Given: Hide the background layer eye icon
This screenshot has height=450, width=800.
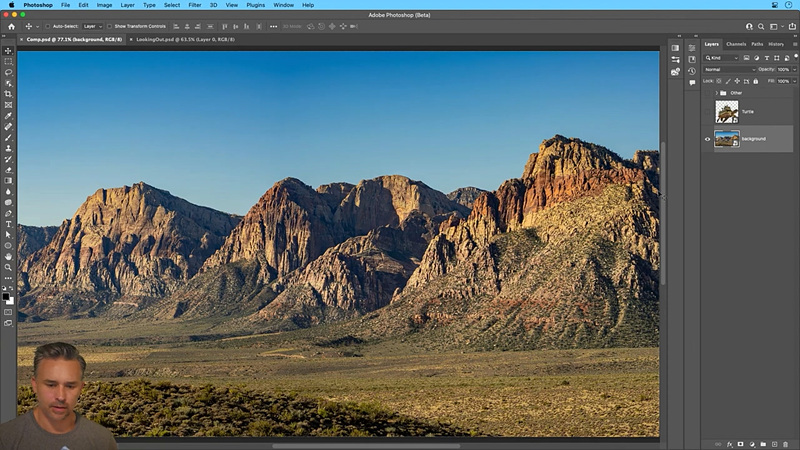Looking at the screenshot, I should point(707,139).
